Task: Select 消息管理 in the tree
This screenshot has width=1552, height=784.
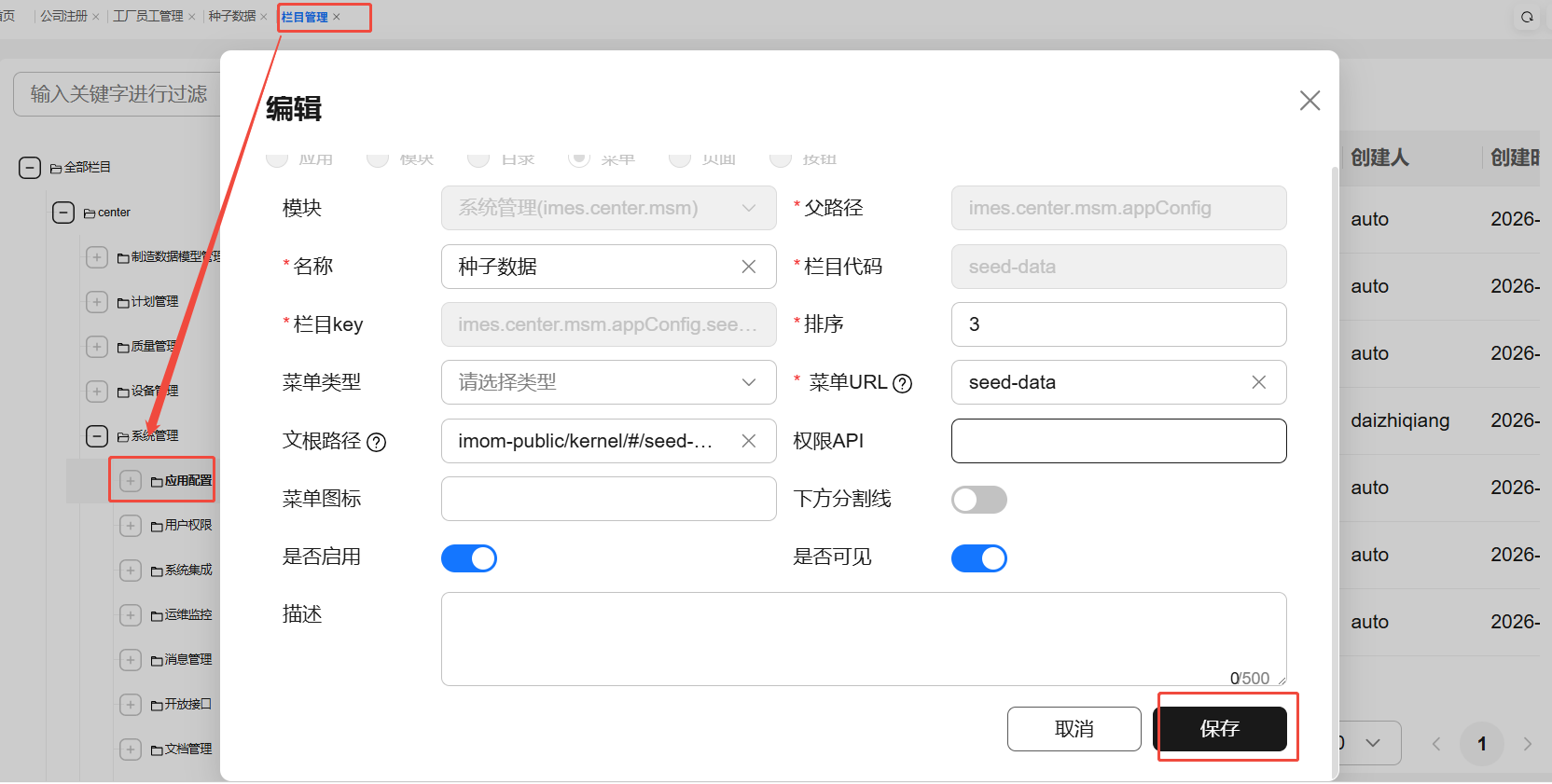Action: 188,660
